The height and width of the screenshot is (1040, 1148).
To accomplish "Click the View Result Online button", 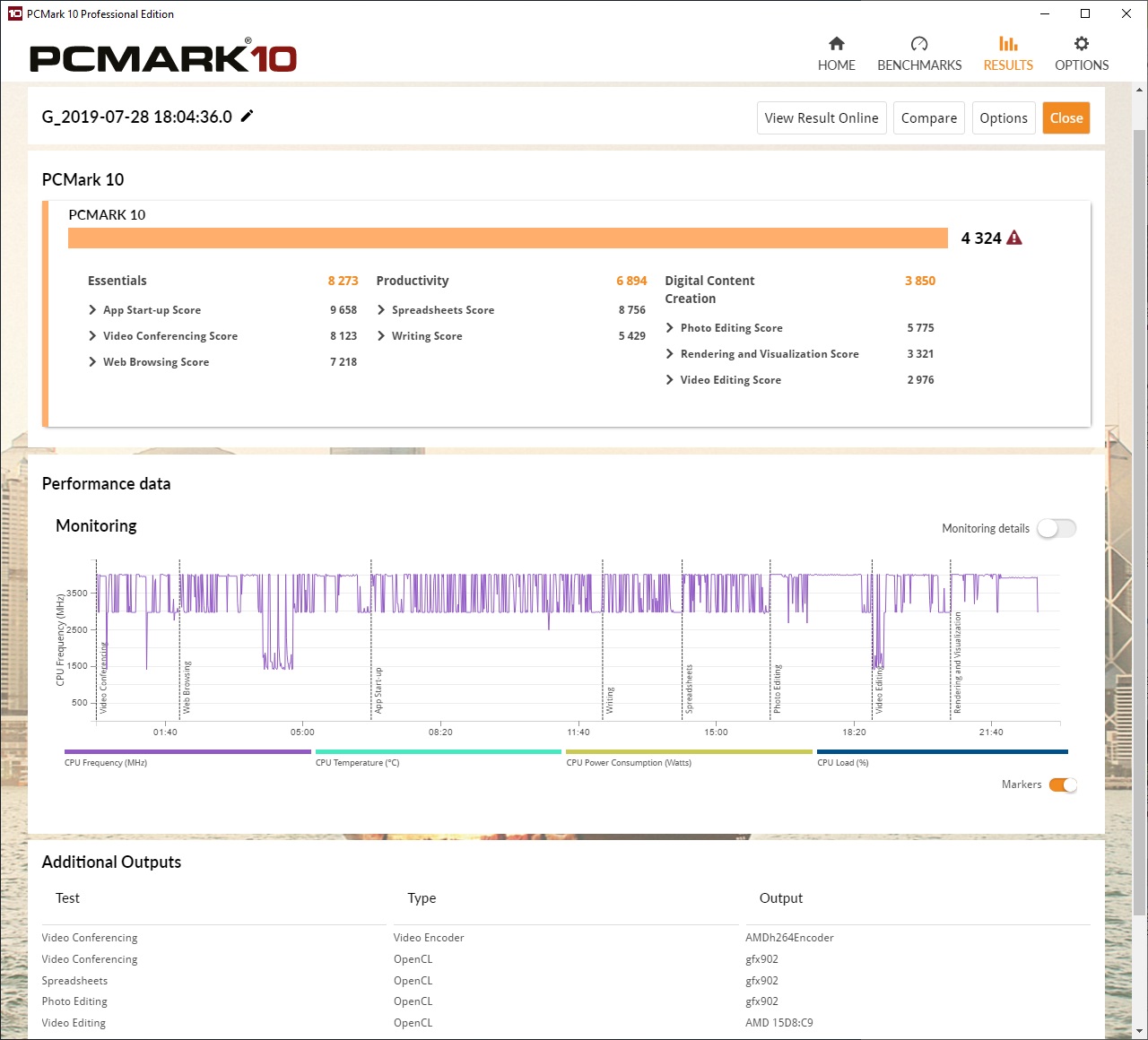I will (822, 118).
